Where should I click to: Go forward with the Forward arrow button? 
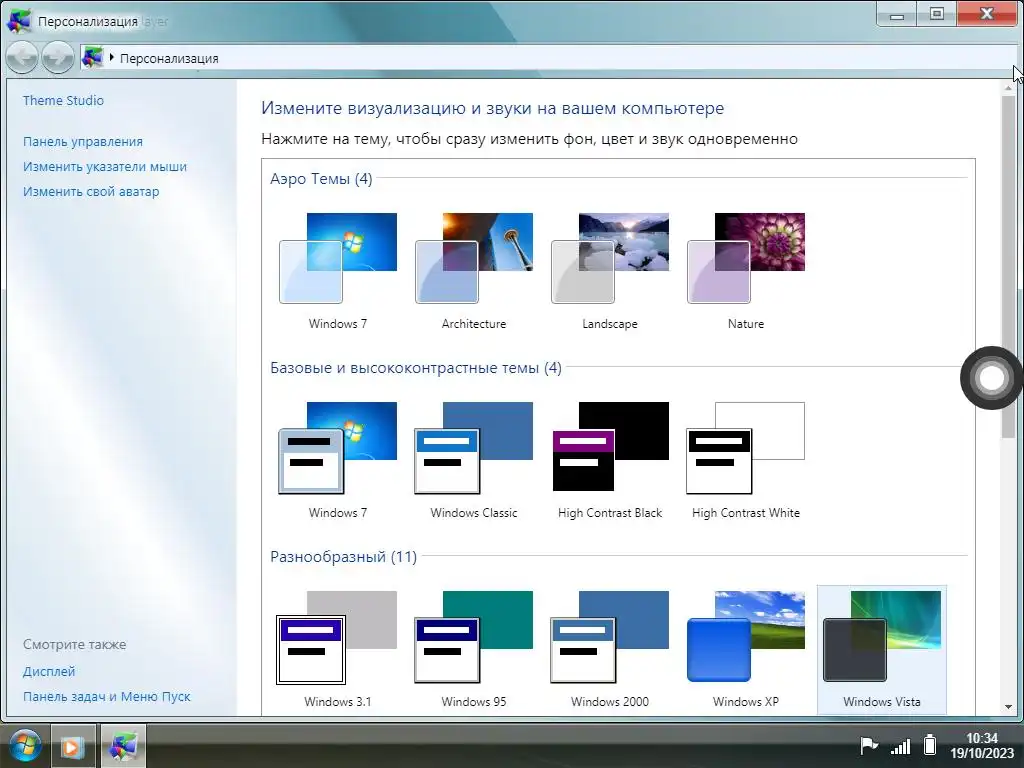coord(58,57)
